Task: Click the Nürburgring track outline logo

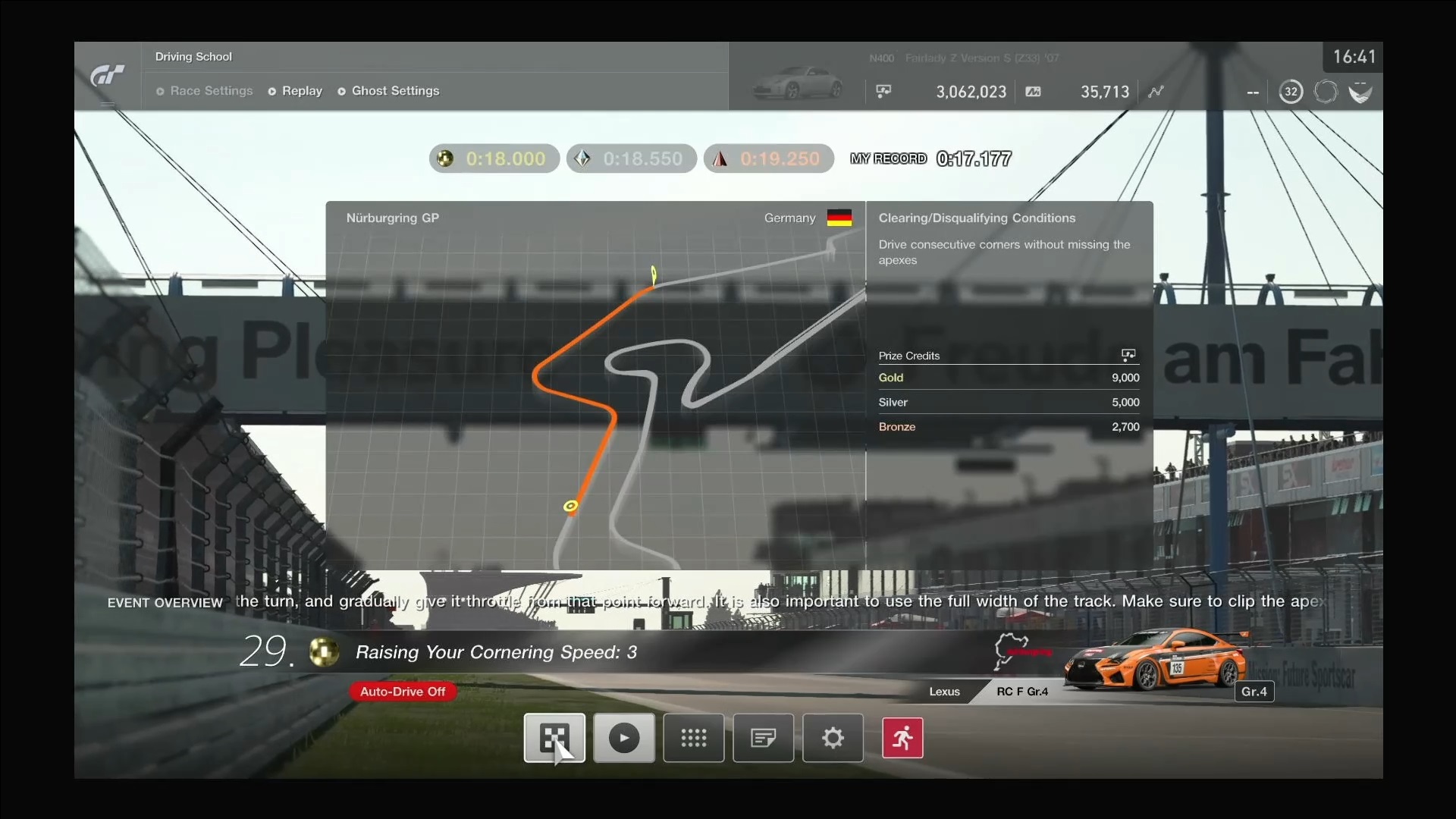Action: coord(1022,652)
